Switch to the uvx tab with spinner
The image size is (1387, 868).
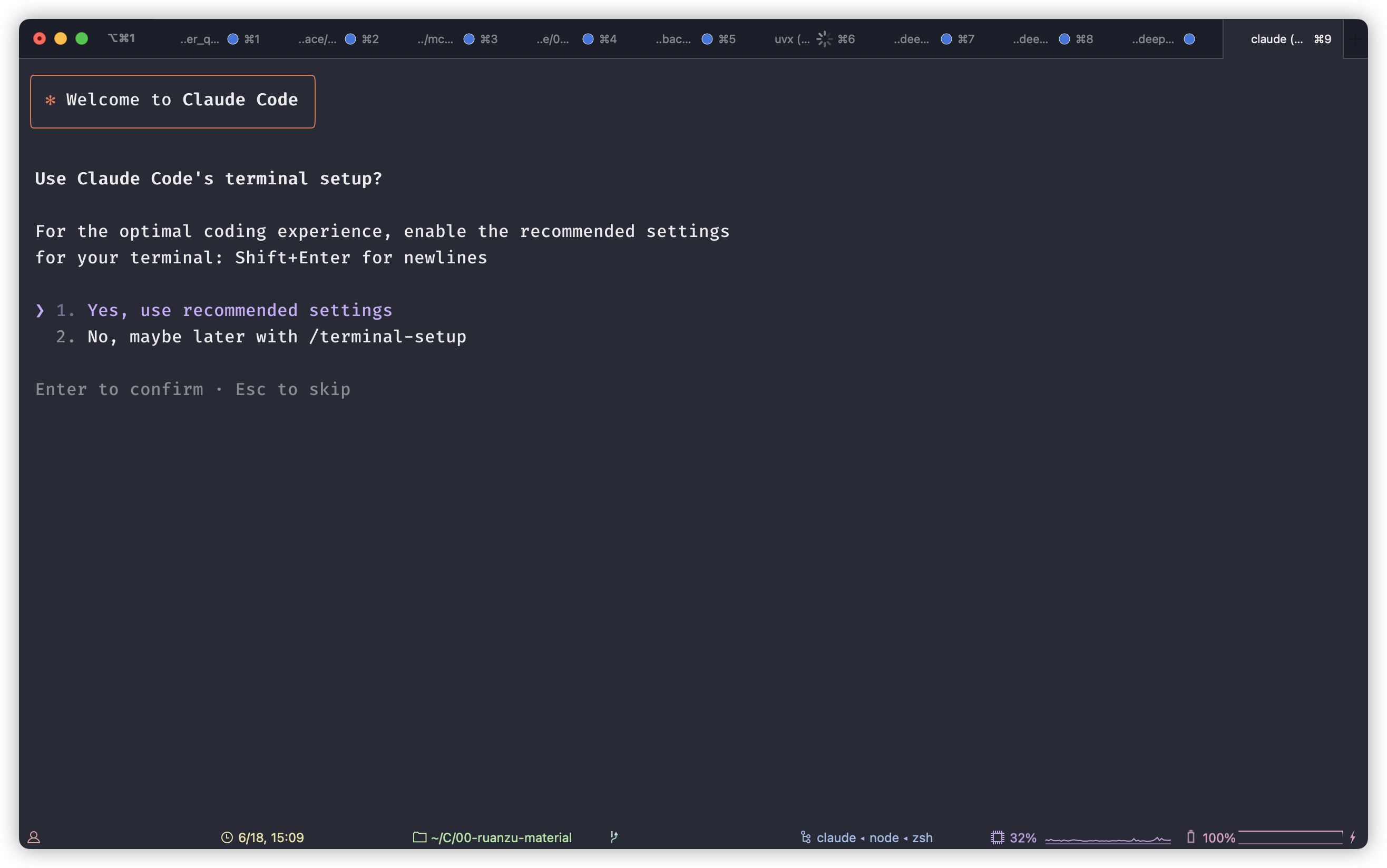tap(792, 39)
